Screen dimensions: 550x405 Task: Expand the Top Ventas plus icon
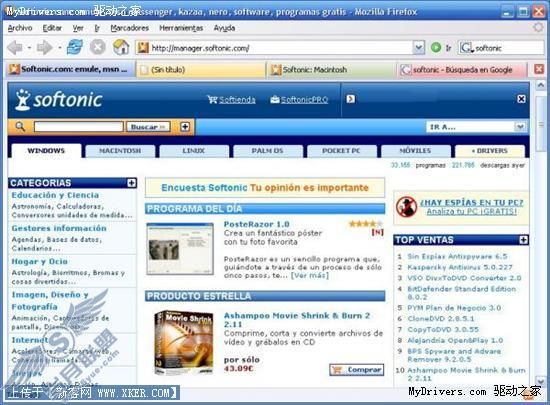[x=523, y=240]
